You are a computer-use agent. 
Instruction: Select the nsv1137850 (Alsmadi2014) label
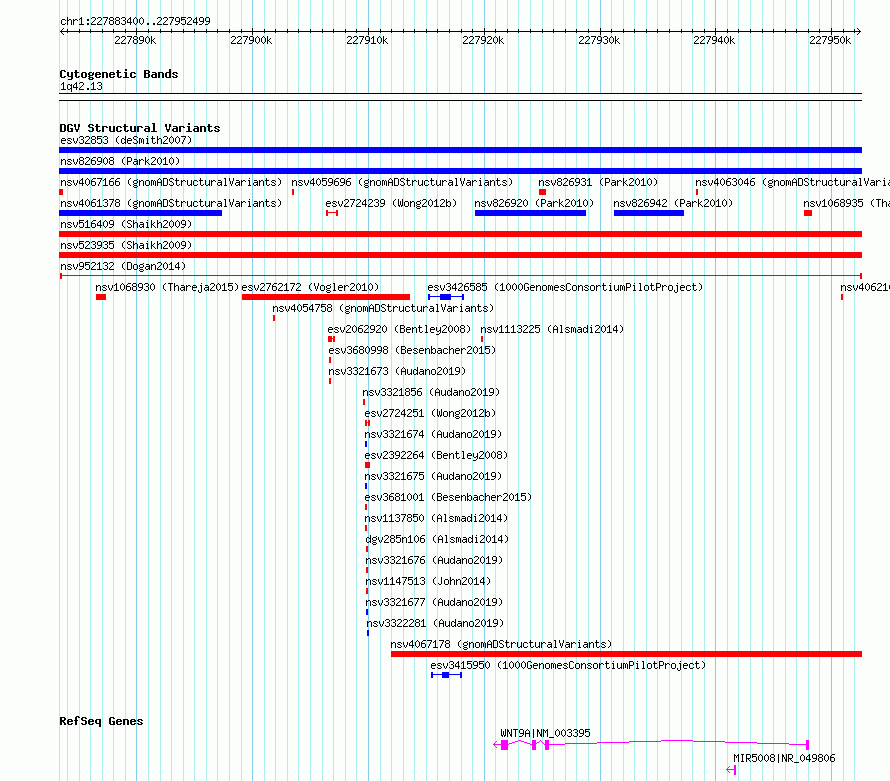coord(436,518)
